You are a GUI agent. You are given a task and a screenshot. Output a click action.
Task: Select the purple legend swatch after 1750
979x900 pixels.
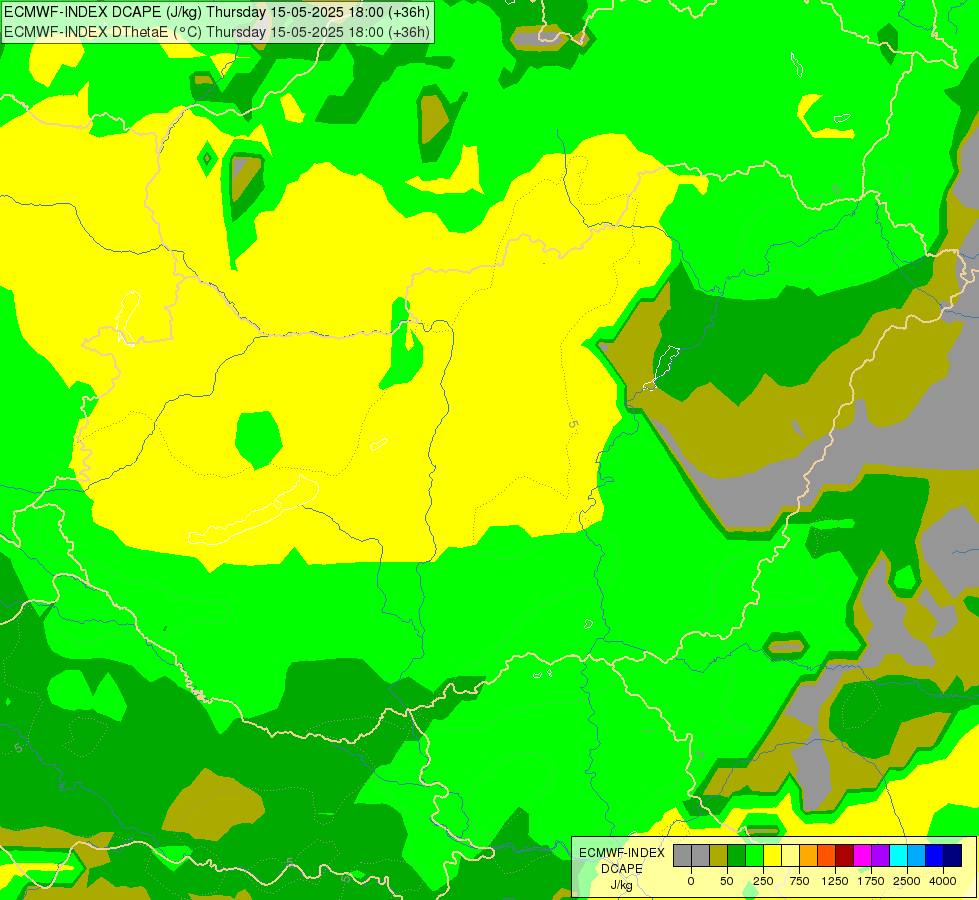coord(880,855)
